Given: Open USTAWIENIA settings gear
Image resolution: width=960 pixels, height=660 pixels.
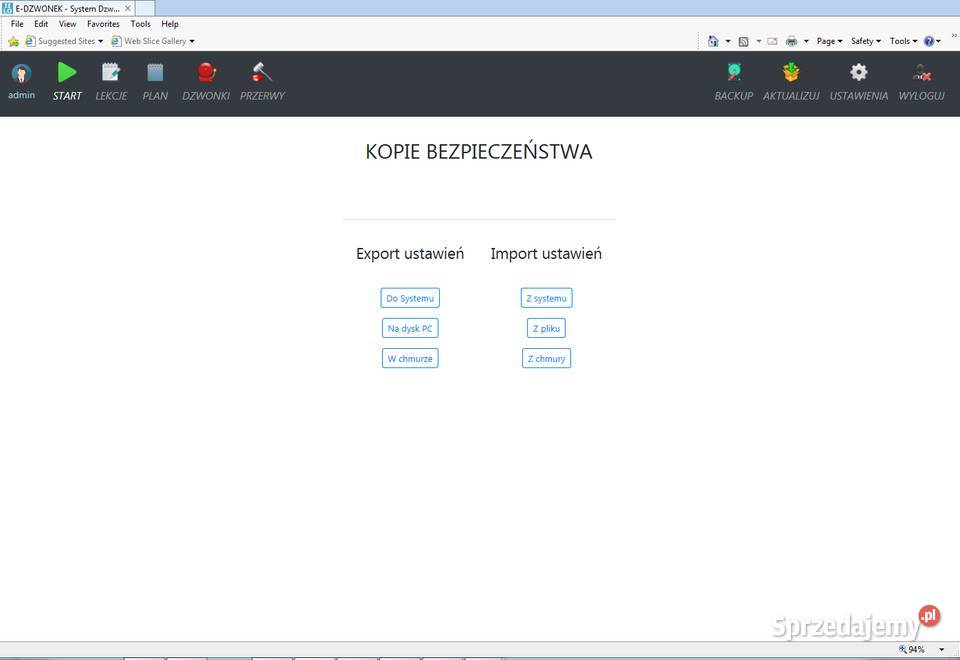Looking at the screenshot, I should coord(858,73).
